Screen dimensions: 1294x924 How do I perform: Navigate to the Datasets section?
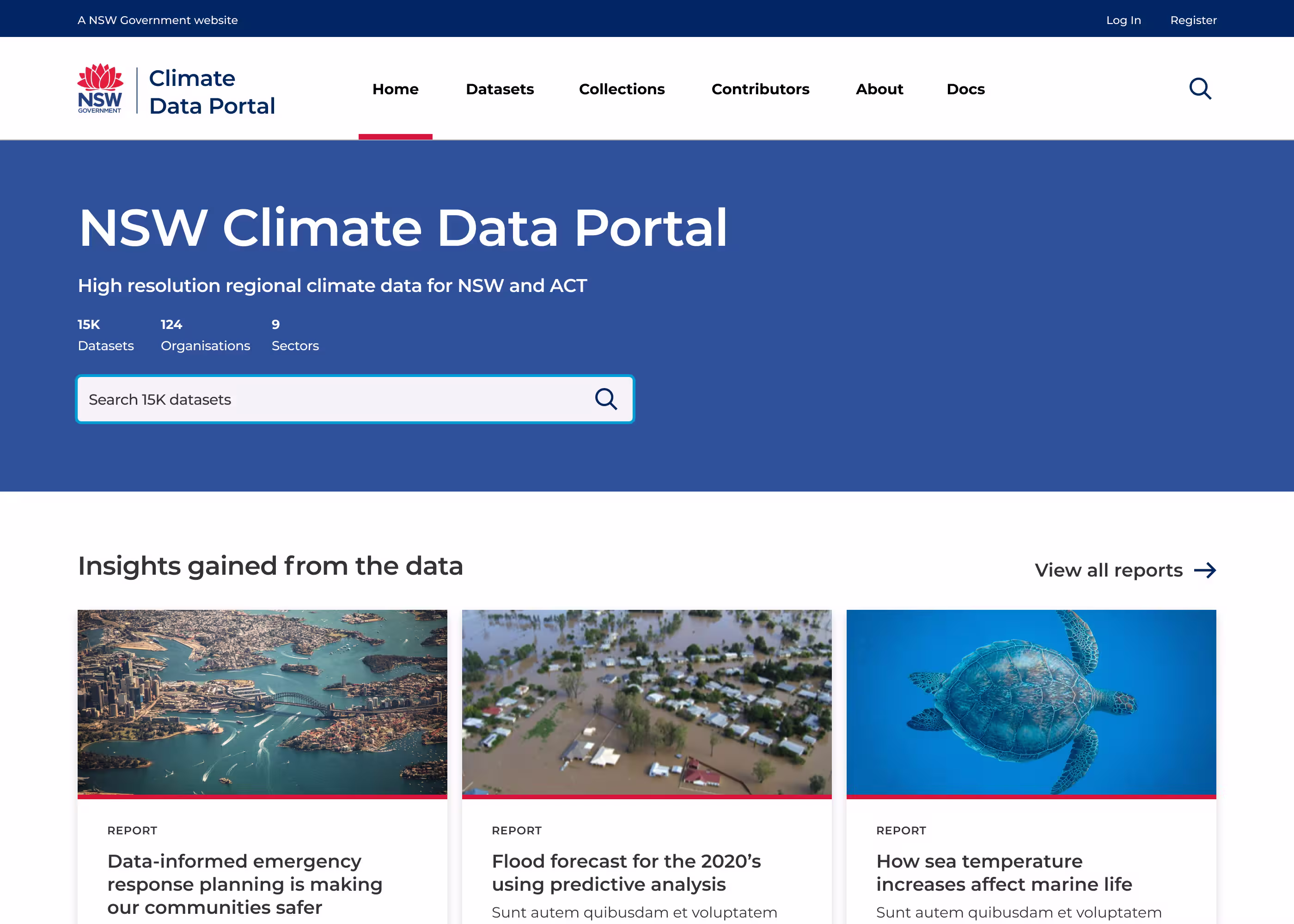click(x=500, y=89)
